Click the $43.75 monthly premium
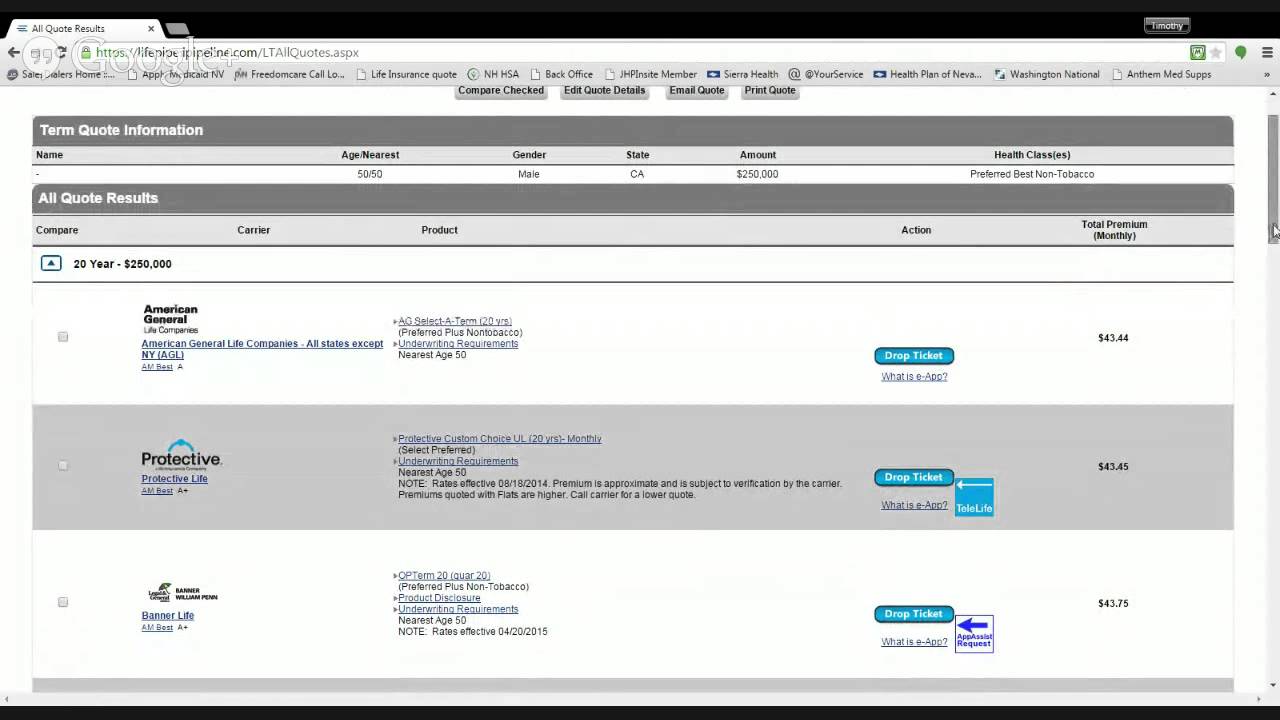The image size is (1280, 720). click(x=1113, y=604)
